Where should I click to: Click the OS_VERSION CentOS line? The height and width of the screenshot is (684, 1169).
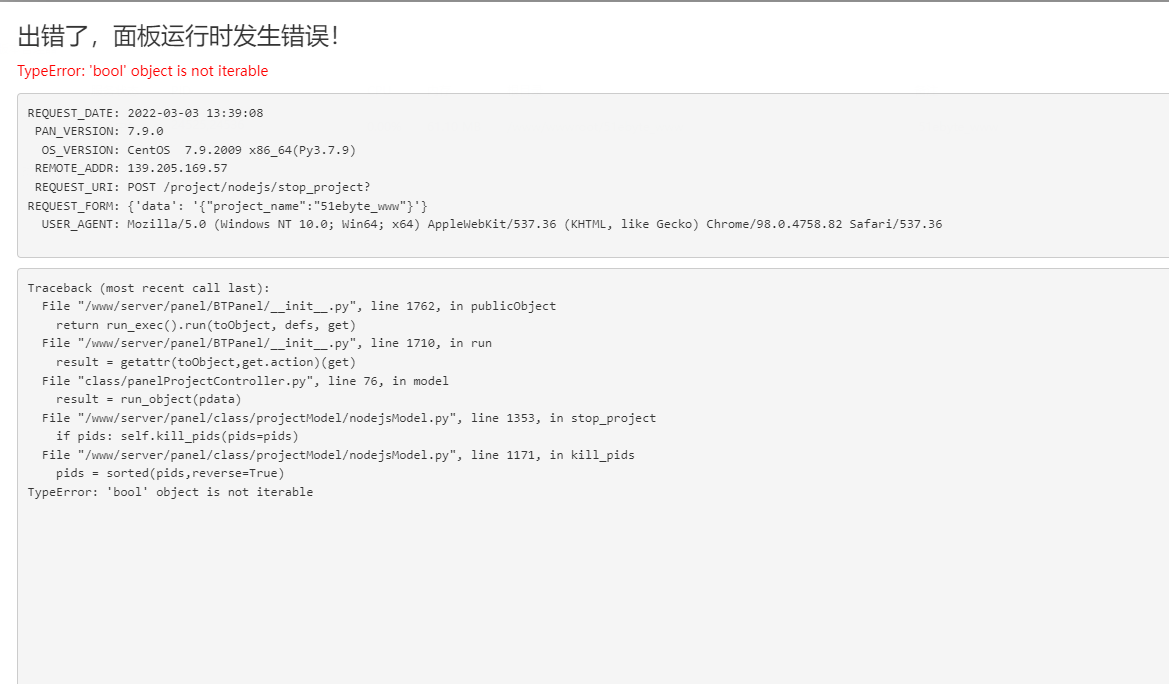tap(198, 150)
